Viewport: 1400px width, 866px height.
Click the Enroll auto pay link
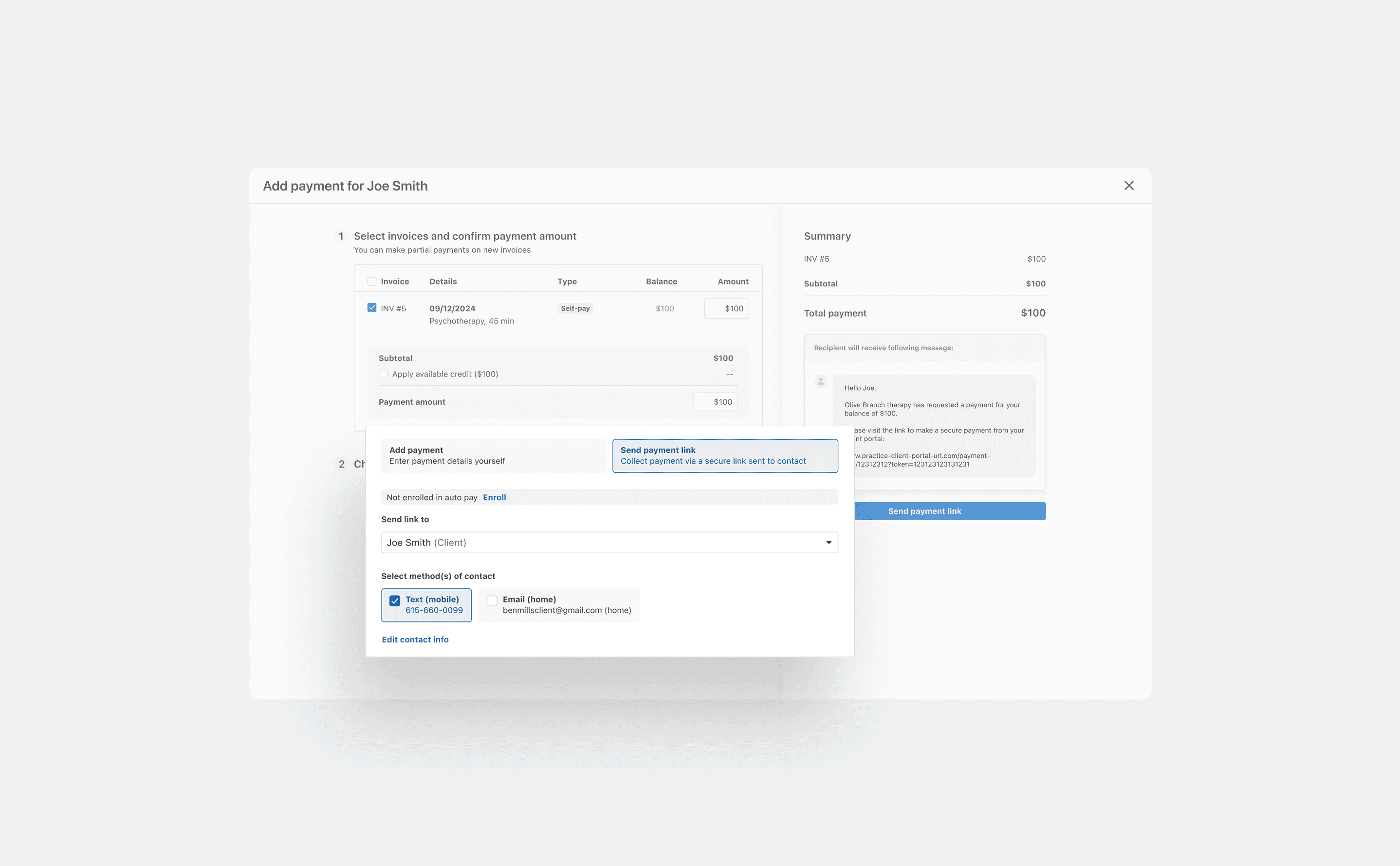pos(494,497)
